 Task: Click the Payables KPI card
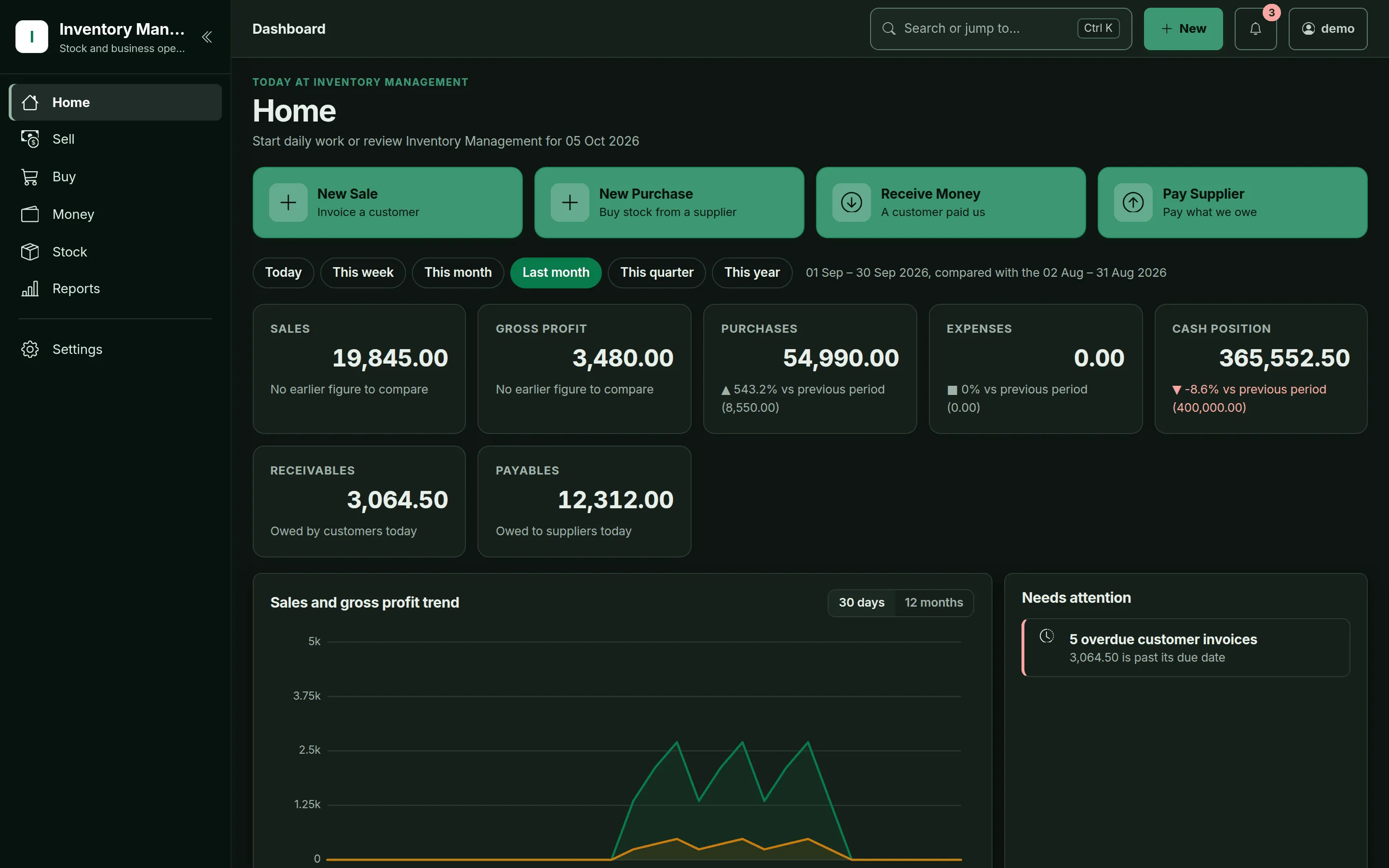tap(585, 502)
